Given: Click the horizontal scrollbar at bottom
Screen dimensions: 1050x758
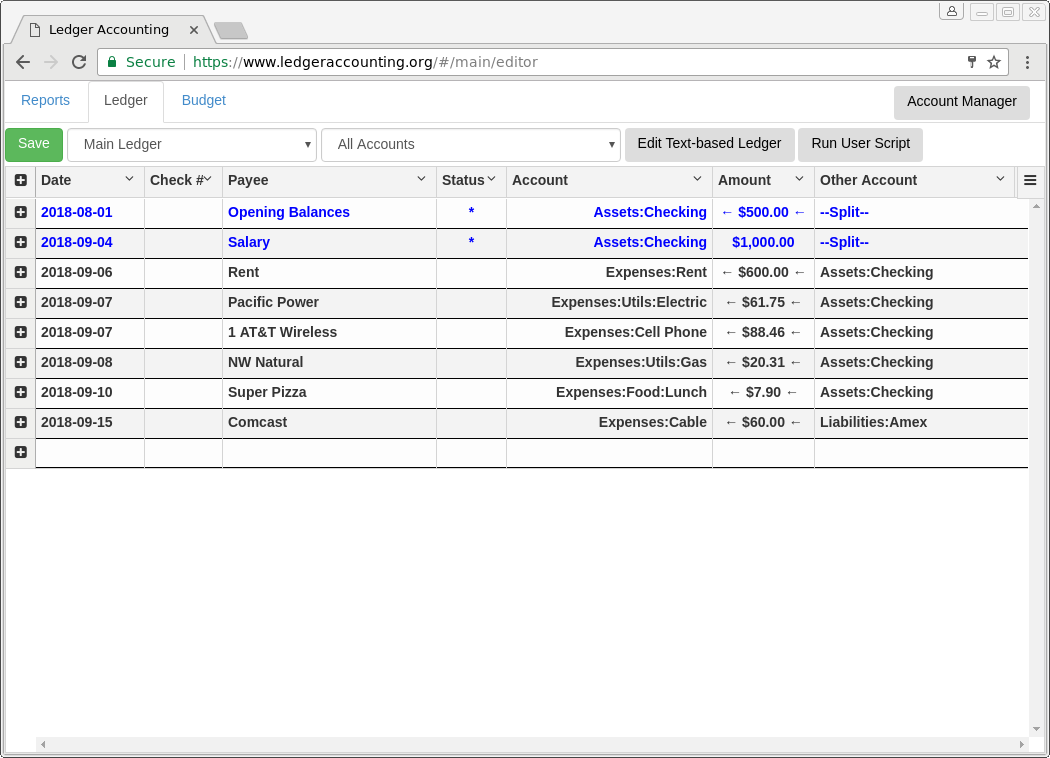Looking at the screenshot, I should [x=532, y=745].
